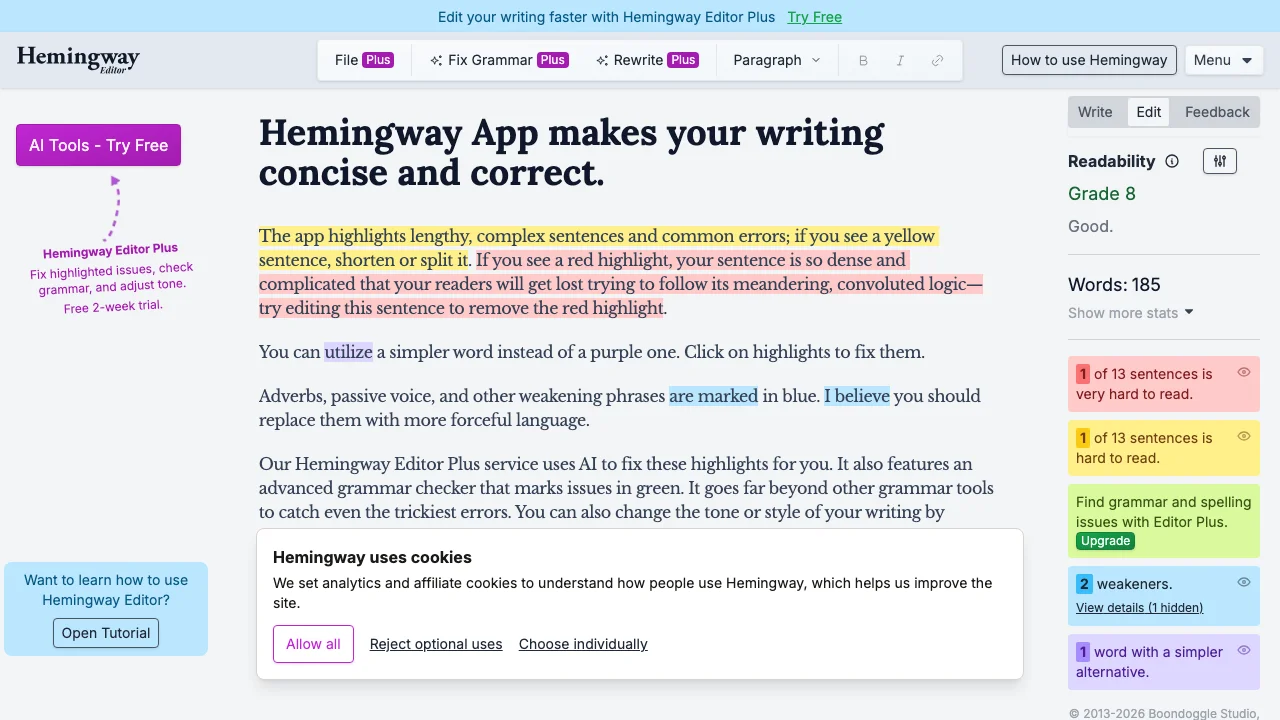
Task: Click the AI Tools - Try Free button
Action: click(98, 145)
